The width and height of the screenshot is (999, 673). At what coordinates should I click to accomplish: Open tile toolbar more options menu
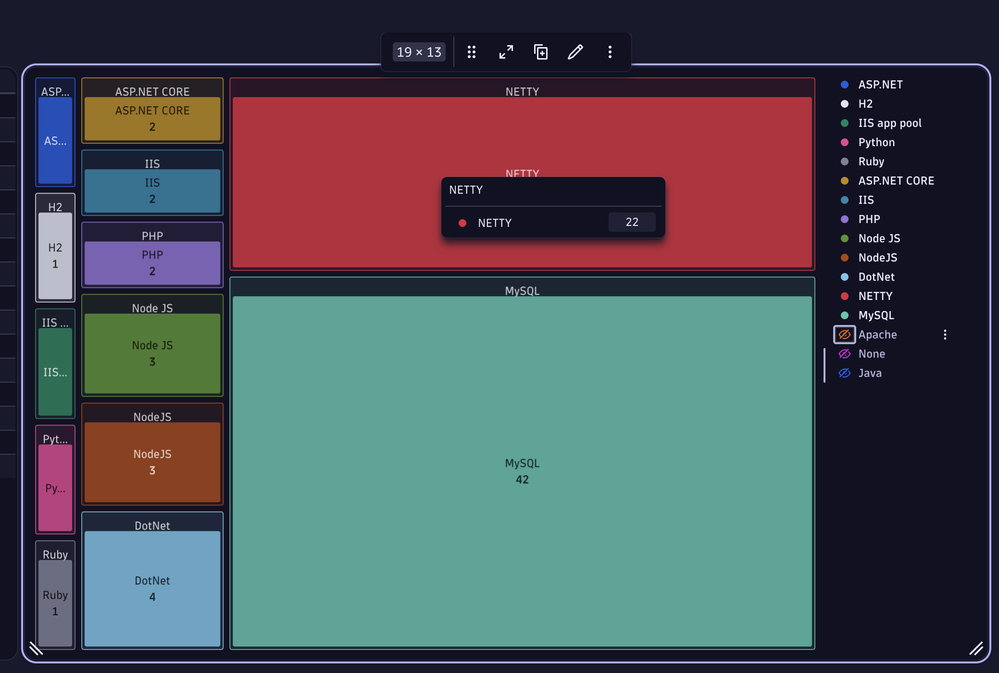tap(610, 52)
